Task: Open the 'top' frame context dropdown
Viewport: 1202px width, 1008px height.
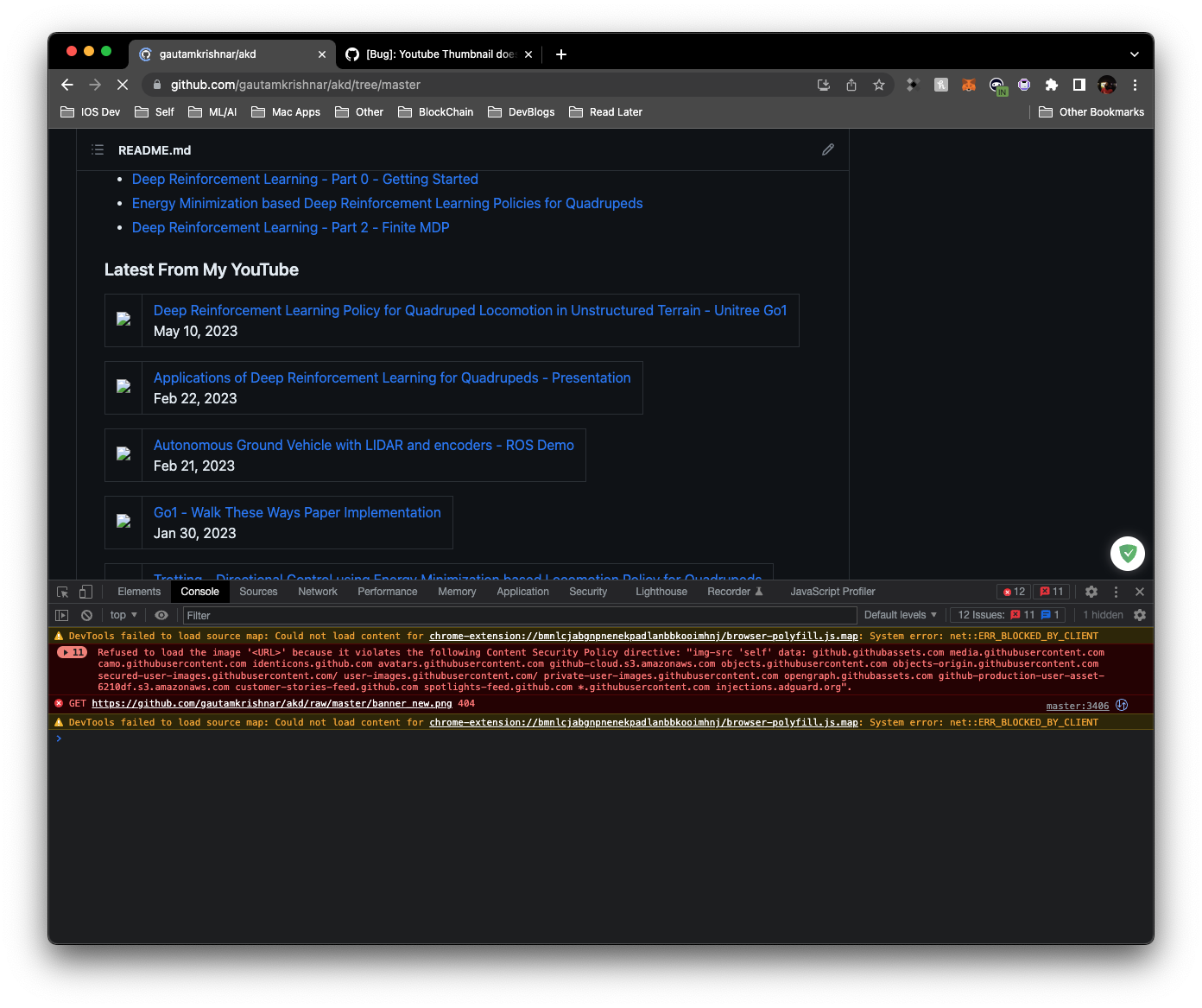Action: click(122, 614)
